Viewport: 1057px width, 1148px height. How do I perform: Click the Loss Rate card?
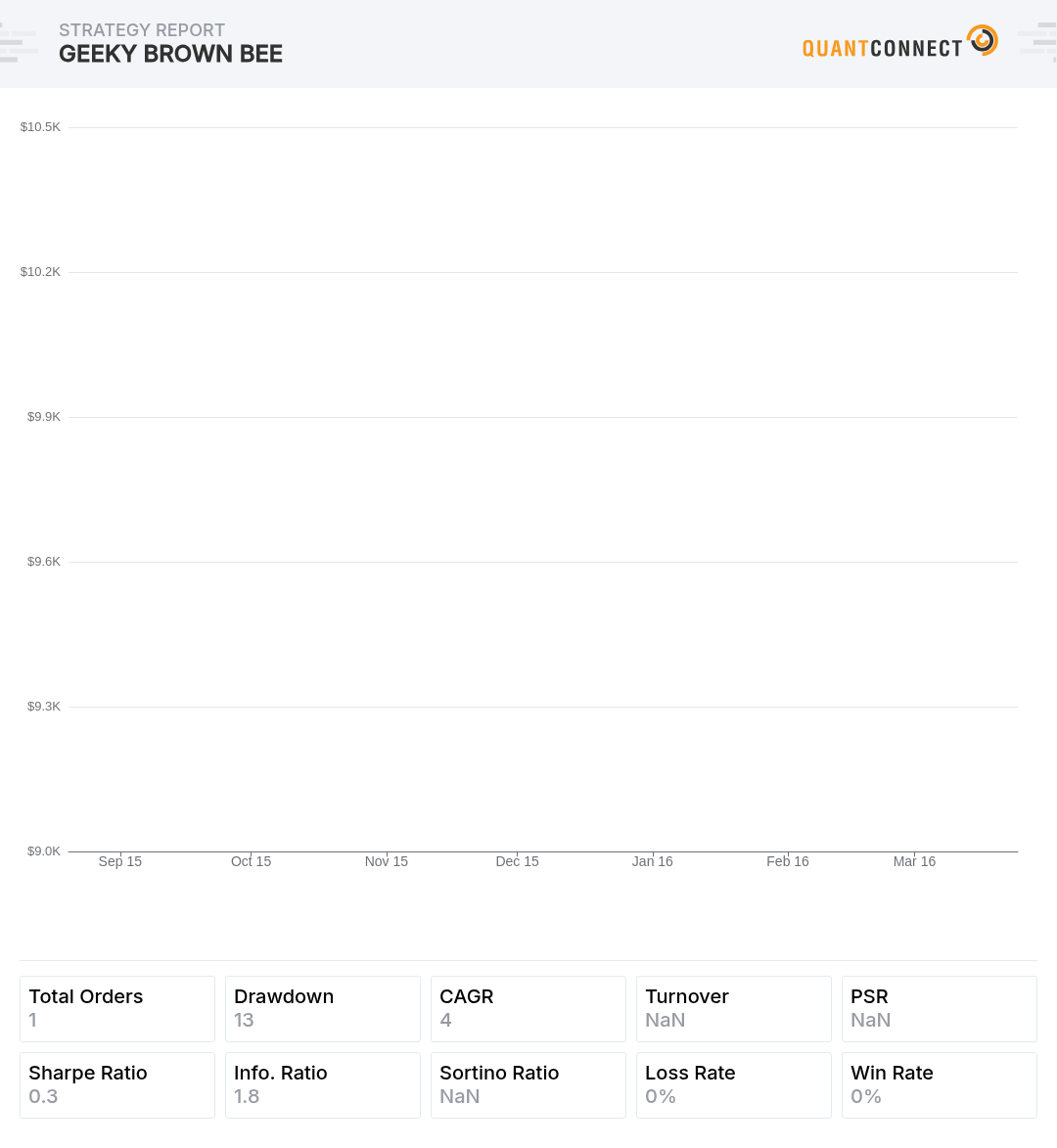[x=734, y=1085]
